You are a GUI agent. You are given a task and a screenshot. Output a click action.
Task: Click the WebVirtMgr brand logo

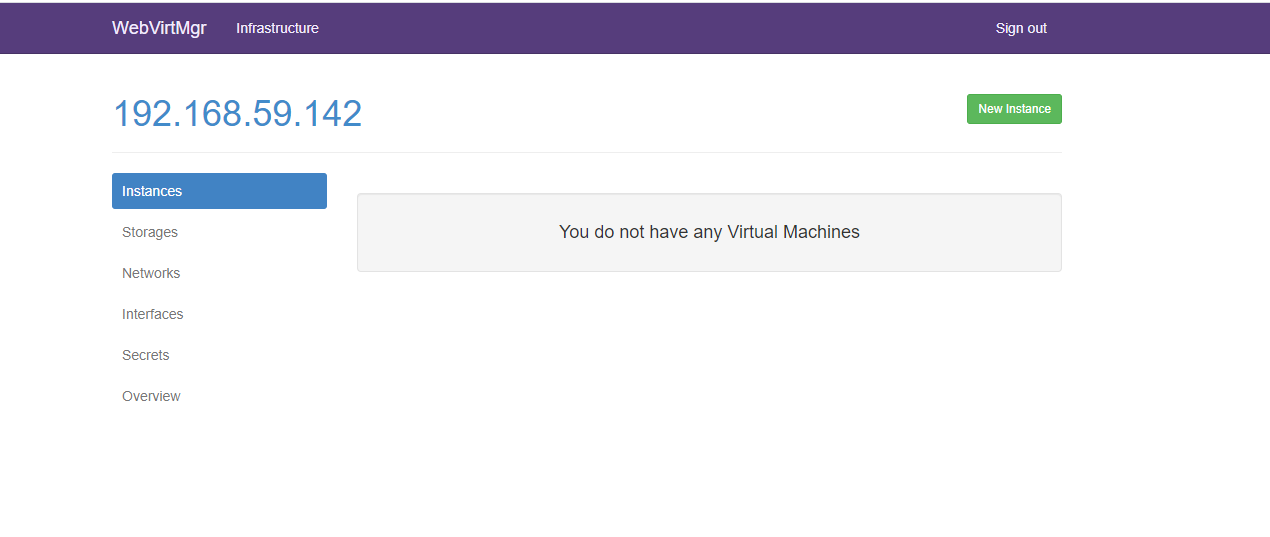[x=159, y=28]
